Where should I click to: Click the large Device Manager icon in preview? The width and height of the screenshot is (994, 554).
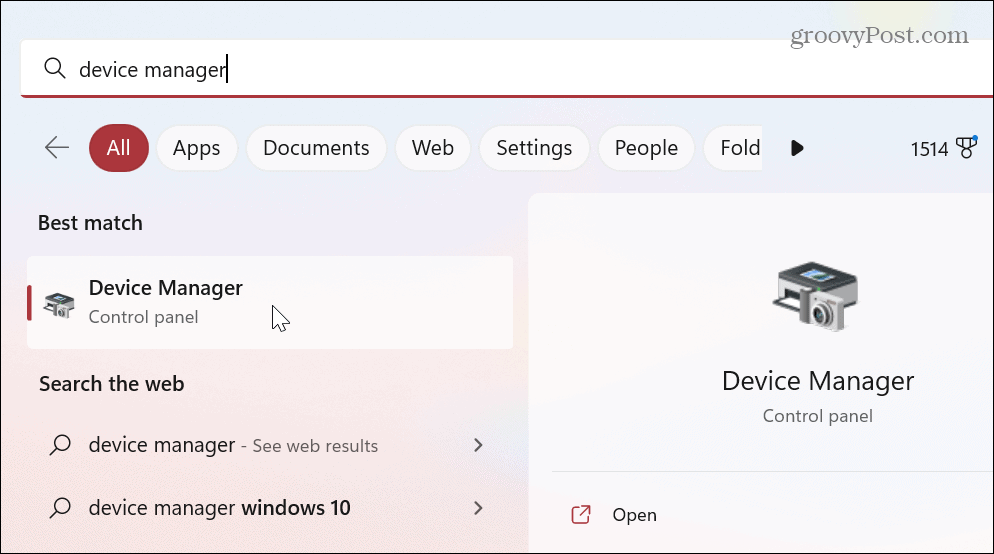pos(816,296)
